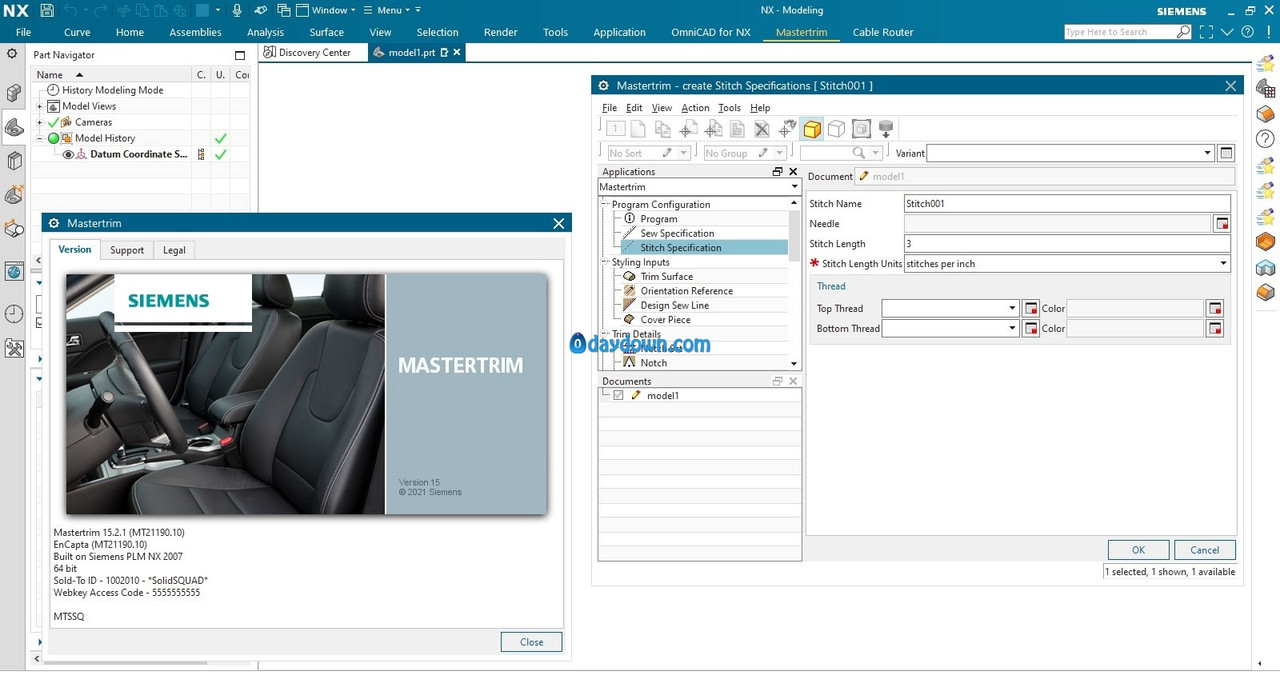
Task: Collapse Program Configuration tree group
Action: pyautogui.click(x=606, y=204)
